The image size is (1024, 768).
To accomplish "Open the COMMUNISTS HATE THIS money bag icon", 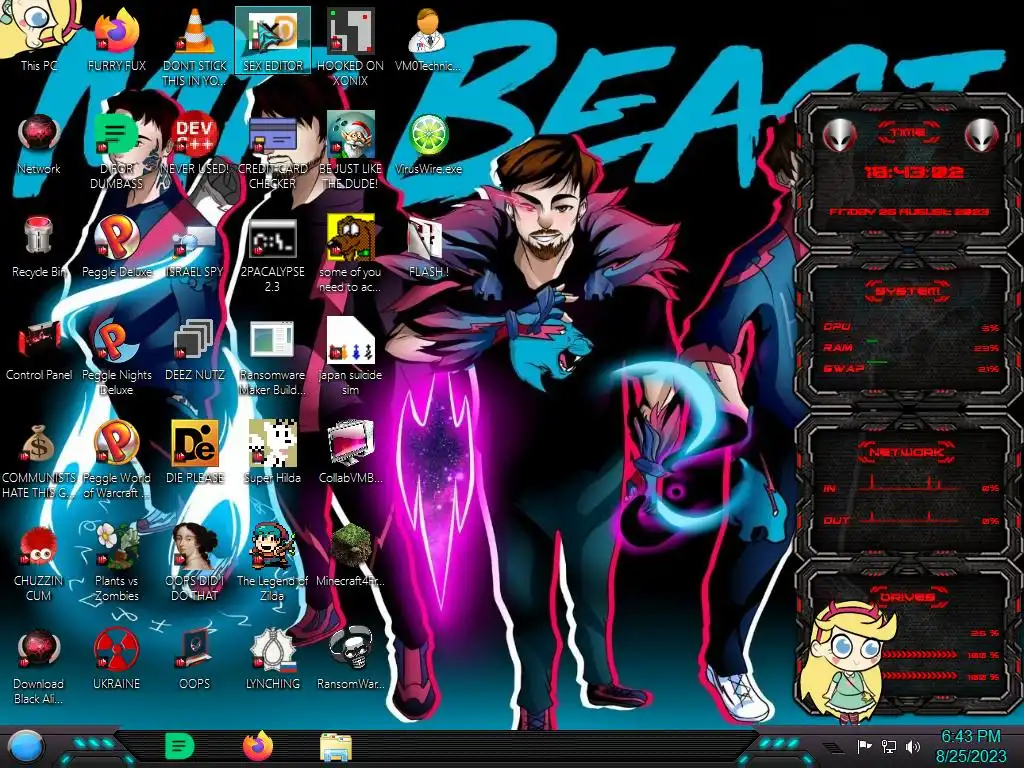I will [38, 460].
